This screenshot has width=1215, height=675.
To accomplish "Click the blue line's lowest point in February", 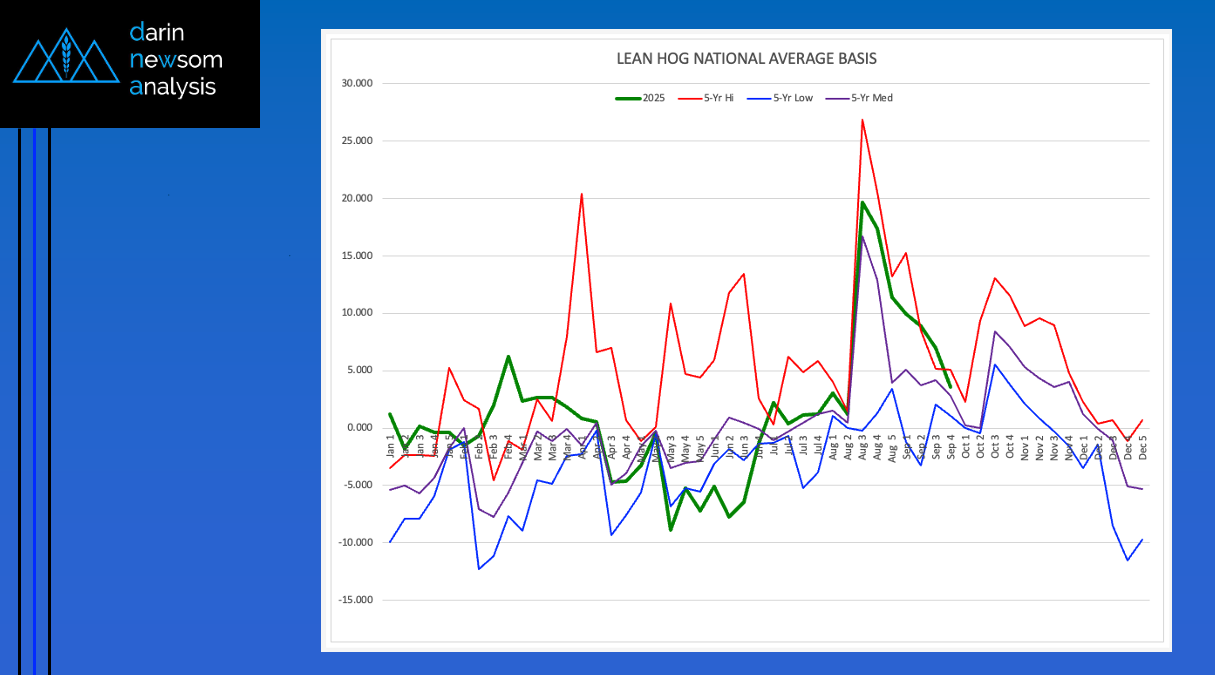I will tap(478, 569).
